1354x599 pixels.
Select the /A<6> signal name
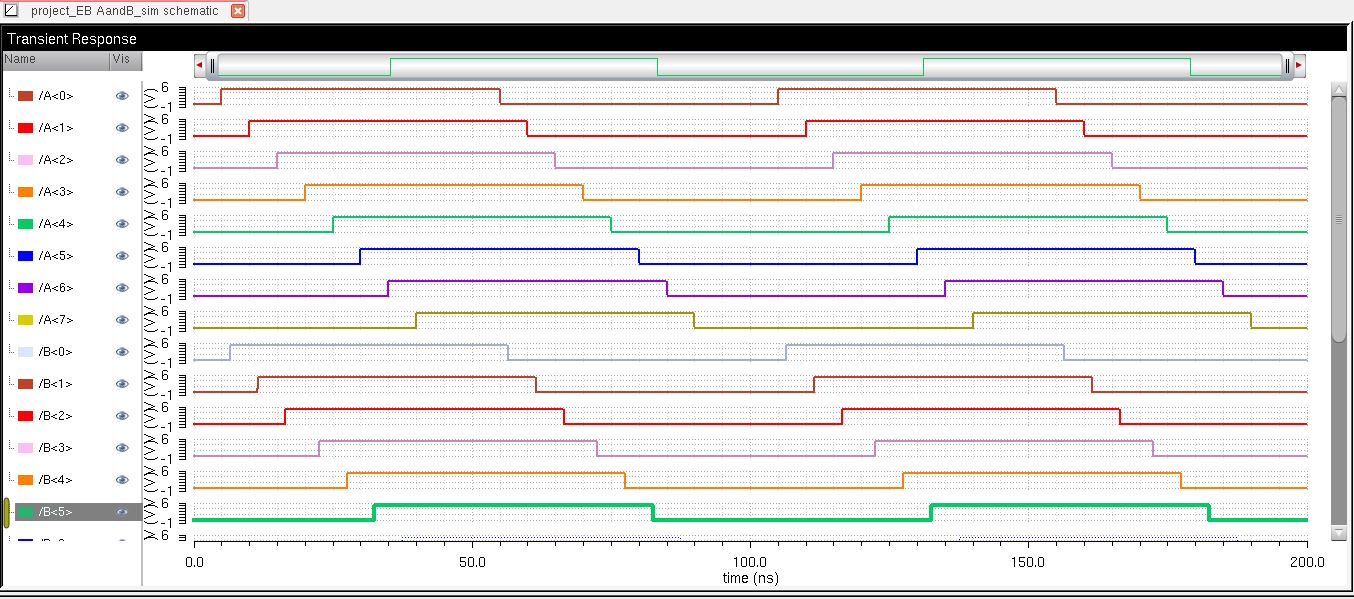click(x=55, y=288)
